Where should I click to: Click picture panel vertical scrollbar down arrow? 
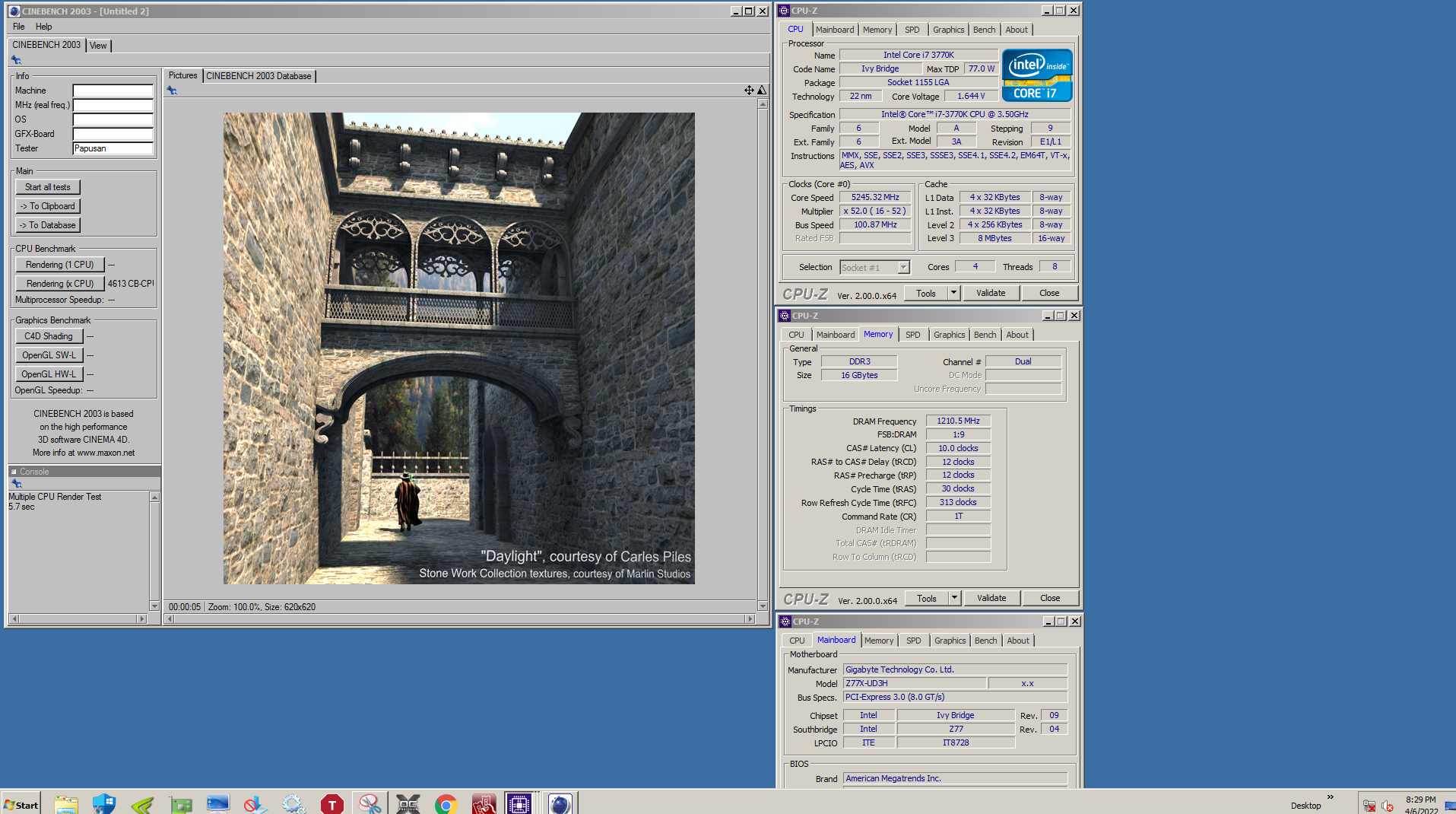763,606
